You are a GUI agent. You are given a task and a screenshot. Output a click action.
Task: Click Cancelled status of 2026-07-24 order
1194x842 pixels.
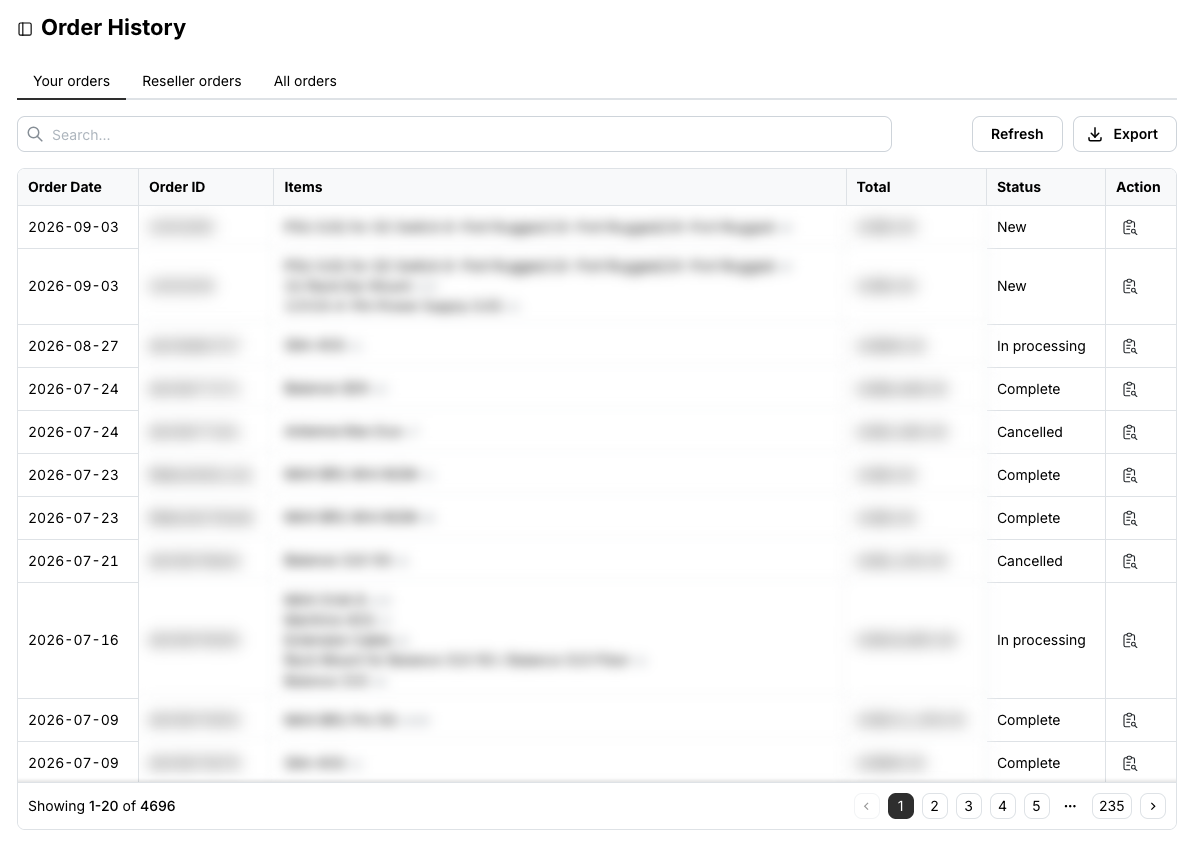pyautogui.click(x=1030, y=432)
